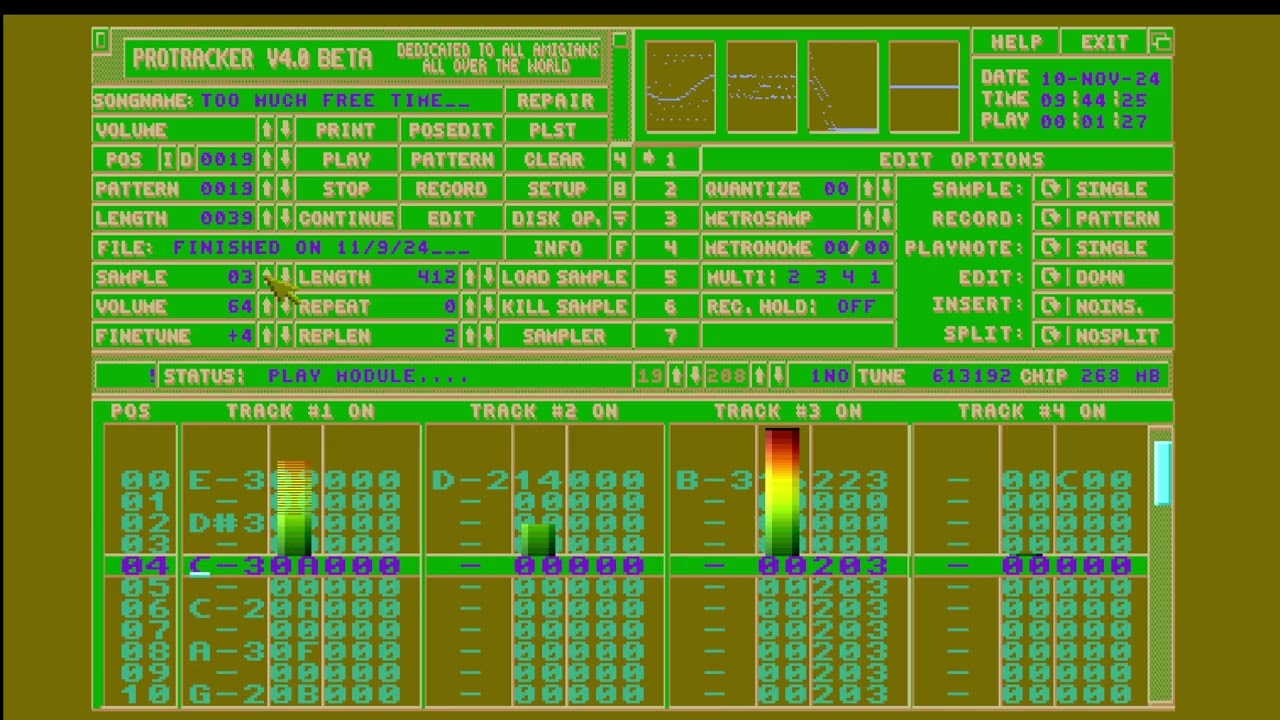Open DISK OP. screen
This screenshot has height=720, width=1280.
coord(556,218)
